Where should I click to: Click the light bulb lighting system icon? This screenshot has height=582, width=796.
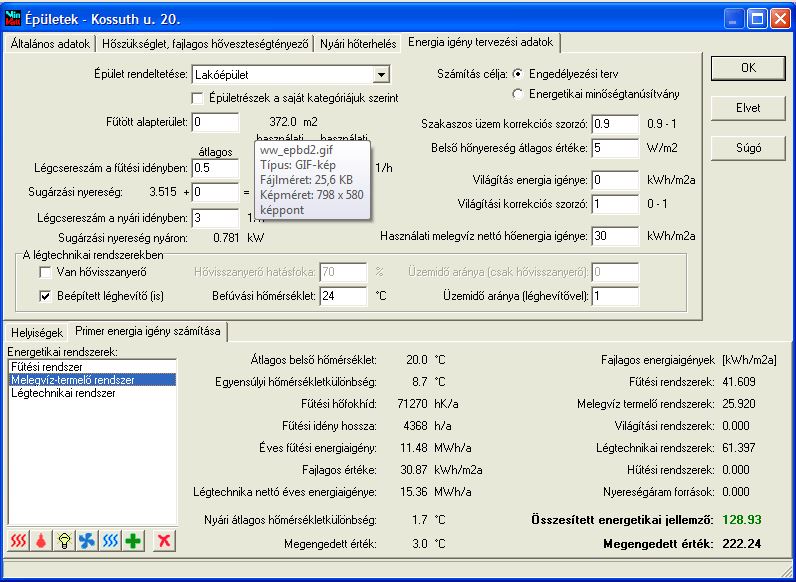pyautogui.click(x=64, y=541)
